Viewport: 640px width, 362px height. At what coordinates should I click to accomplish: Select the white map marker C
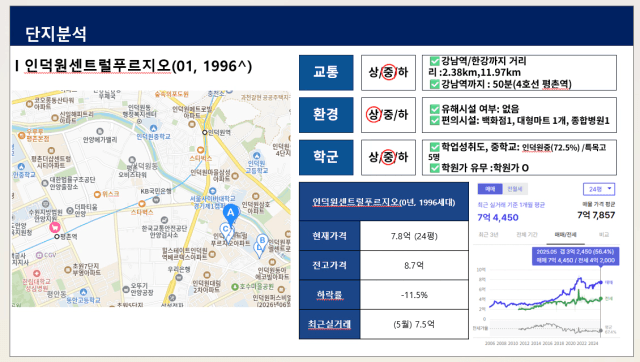225,230
